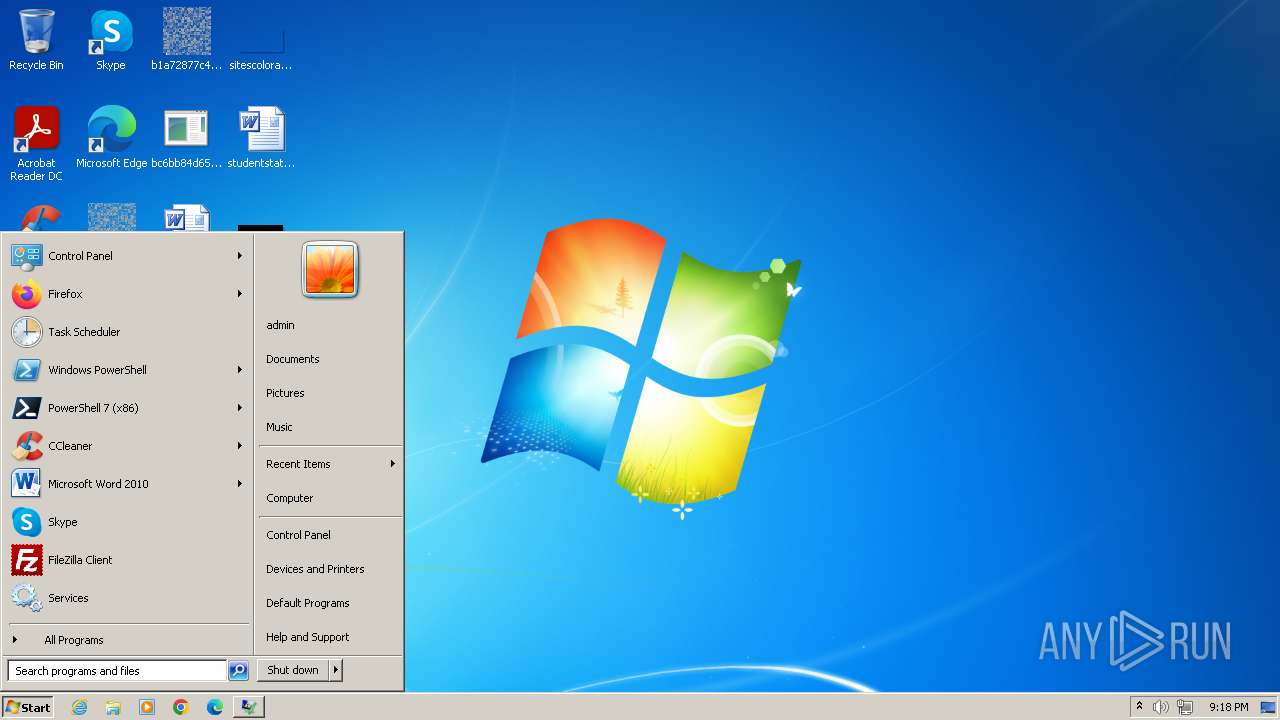Open Documents from the Start menu

pos(330,359)
